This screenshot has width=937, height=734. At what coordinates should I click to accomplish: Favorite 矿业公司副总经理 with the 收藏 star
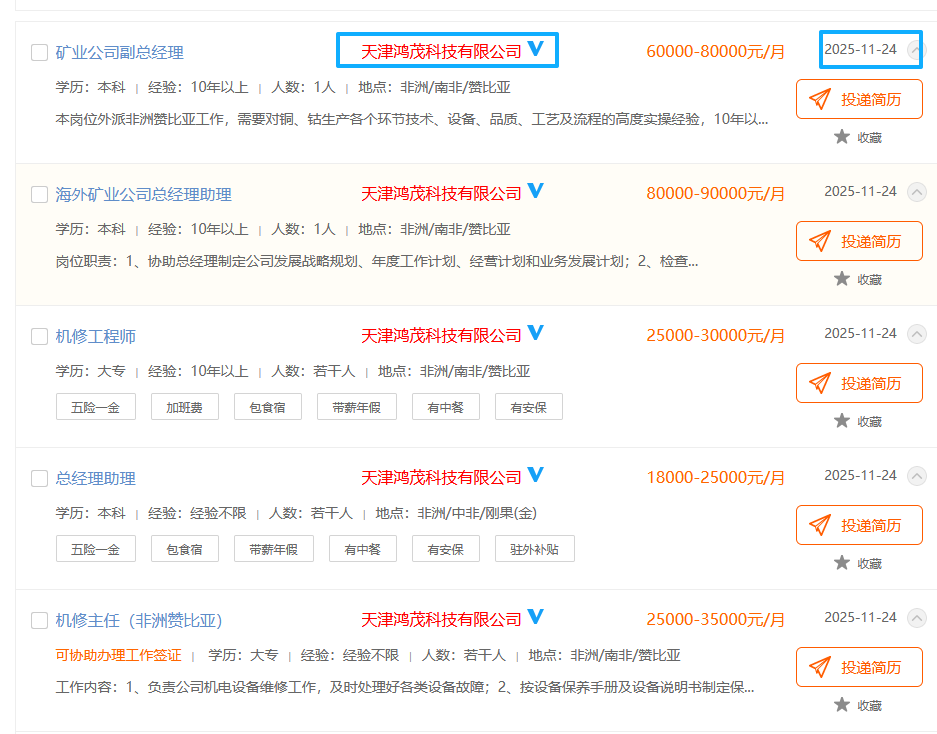[x=858, y=137]
